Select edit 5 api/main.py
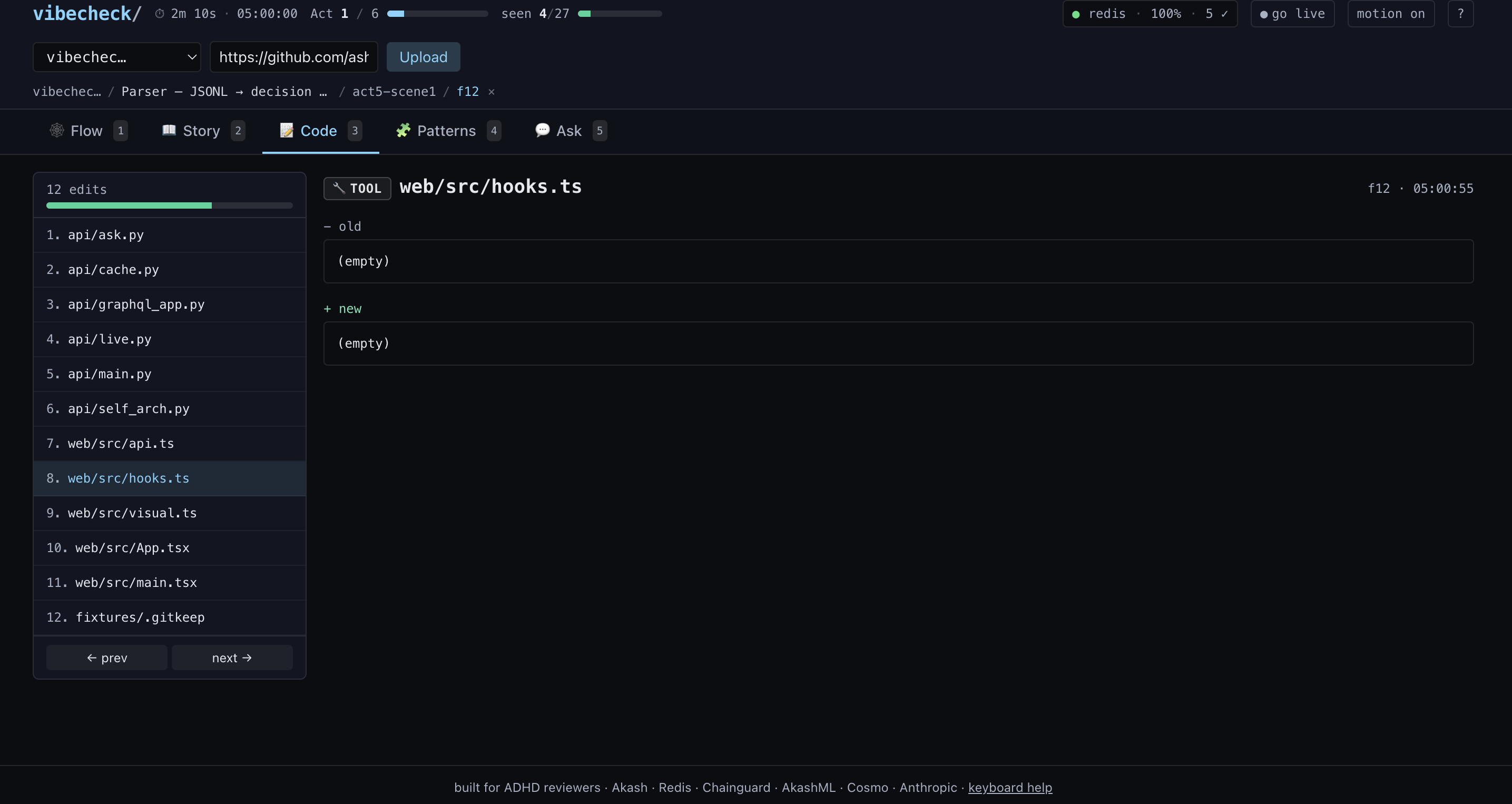The image size is (1512, 804). click(170, 374)
